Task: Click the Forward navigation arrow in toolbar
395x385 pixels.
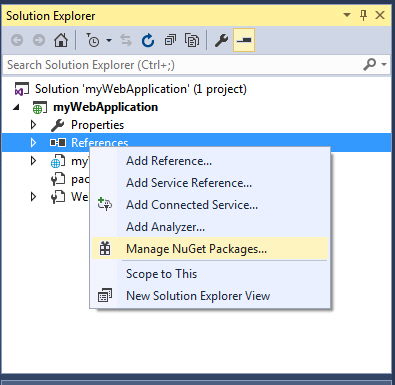Action: (39, 40)
